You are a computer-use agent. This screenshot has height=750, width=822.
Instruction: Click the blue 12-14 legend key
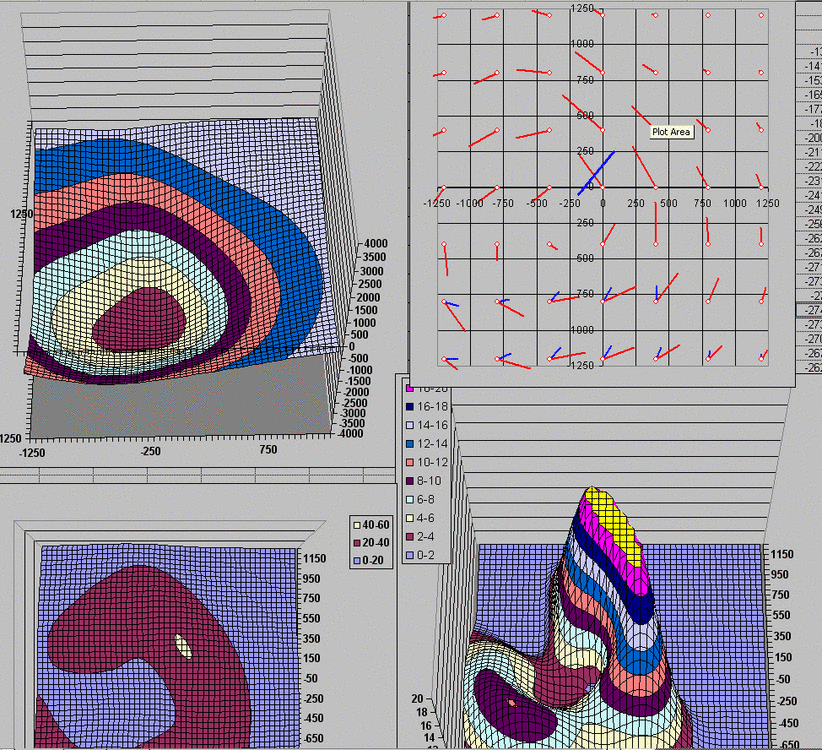(409, 444)
